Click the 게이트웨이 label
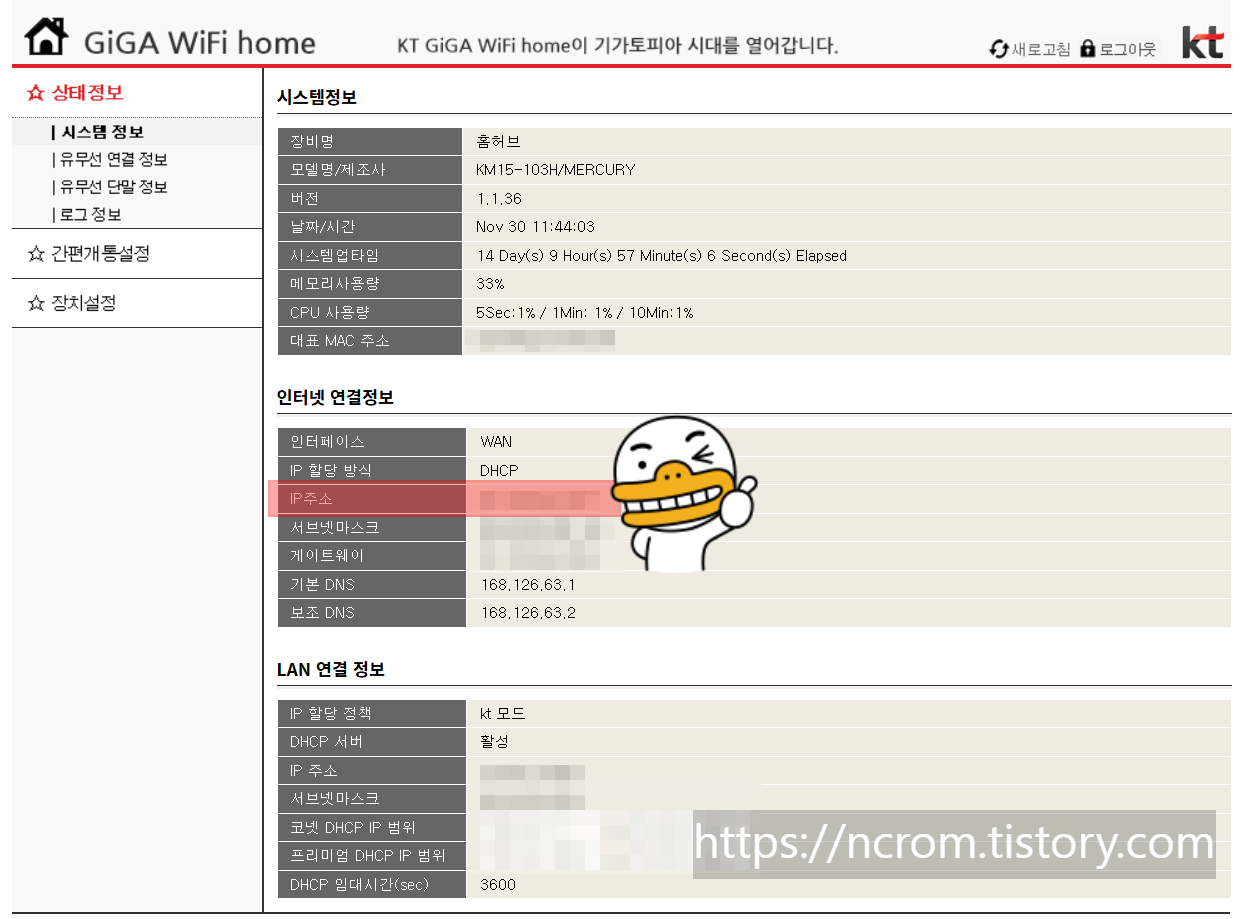The image size is (1256, 919). [x=327, y=555]
